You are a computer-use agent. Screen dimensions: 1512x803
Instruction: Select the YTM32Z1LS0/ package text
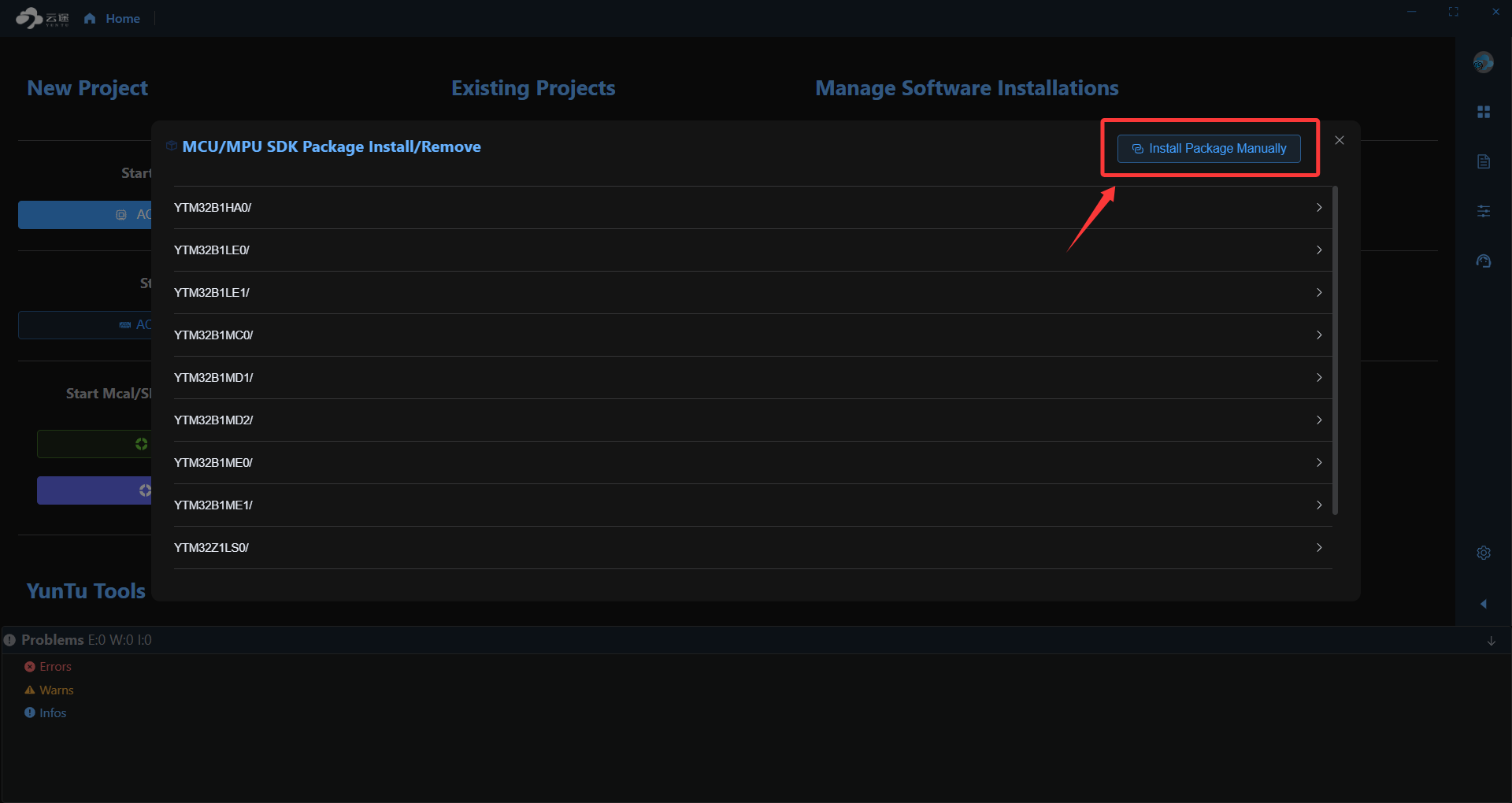211,548
